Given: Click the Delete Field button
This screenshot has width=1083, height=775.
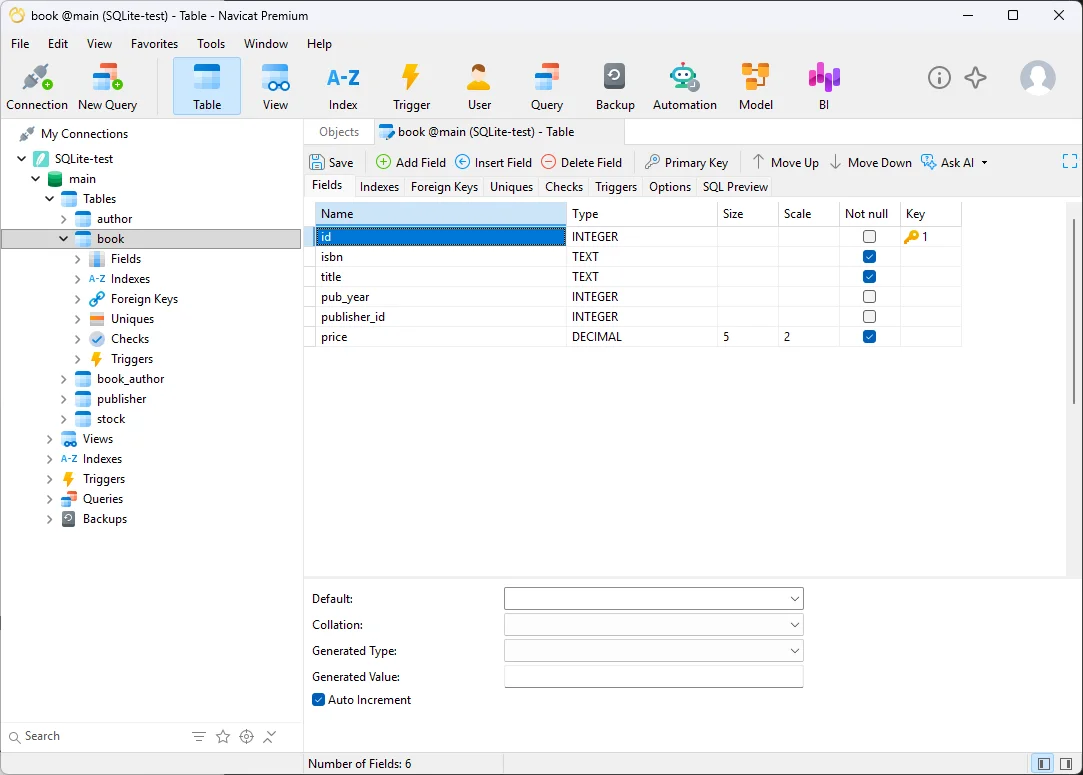Looking at the screenshot, I should point(582,162).
